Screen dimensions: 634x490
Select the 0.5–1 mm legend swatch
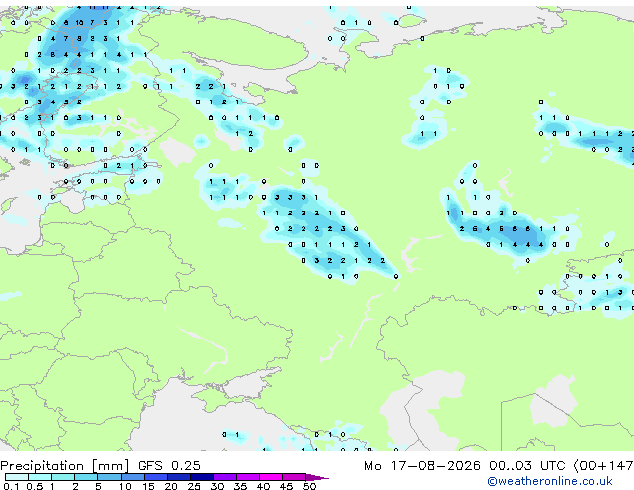click(40, 477)
